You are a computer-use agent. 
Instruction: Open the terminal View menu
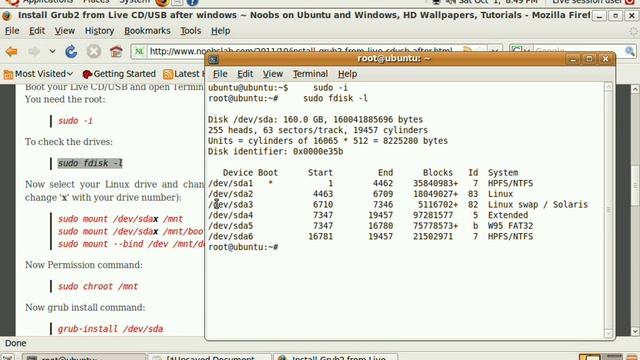[x=273, y=74]
